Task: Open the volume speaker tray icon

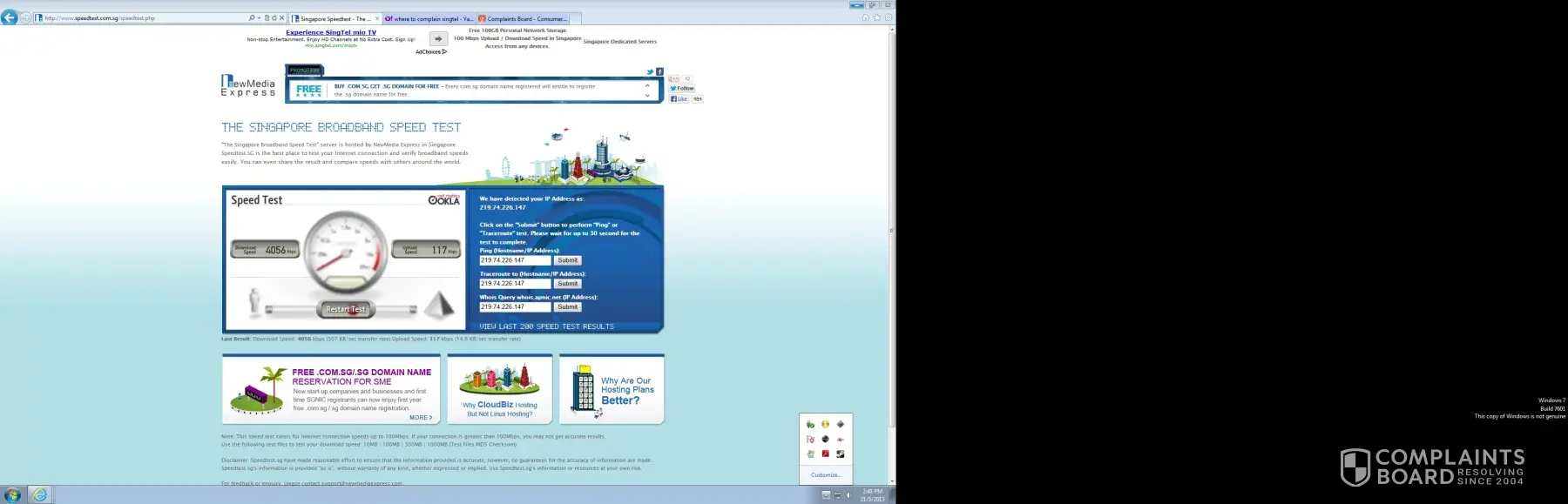Action: tap(848, 495)
